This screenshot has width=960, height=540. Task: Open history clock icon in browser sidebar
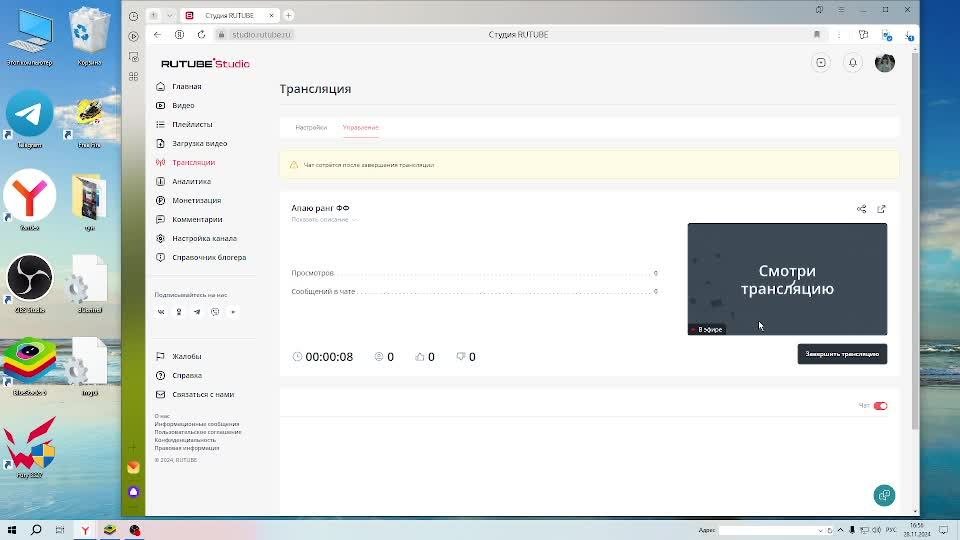[133, 17]
